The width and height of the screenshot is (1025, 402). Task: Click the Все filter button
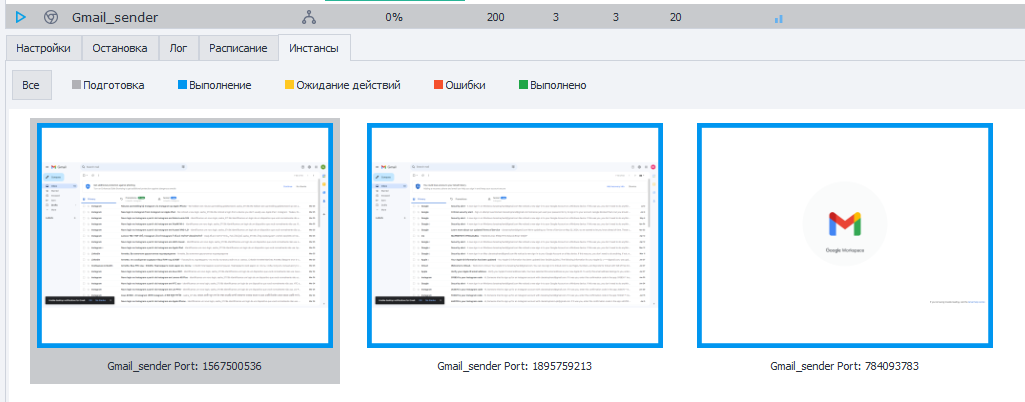pyautogui.click(x=31, y=85)
